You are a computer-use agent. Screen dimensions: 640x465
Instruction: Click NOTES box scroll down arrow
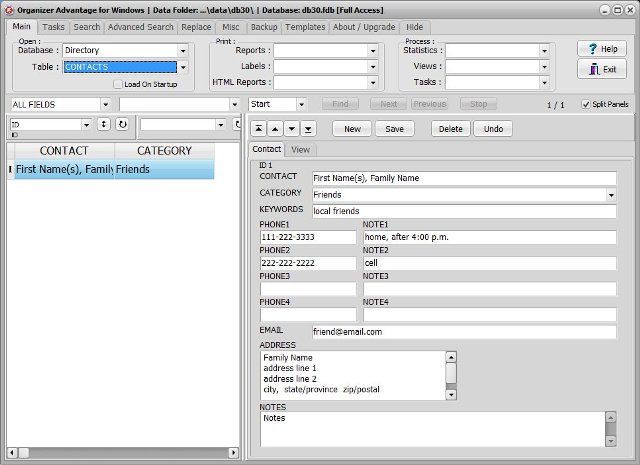pos(611,441)
